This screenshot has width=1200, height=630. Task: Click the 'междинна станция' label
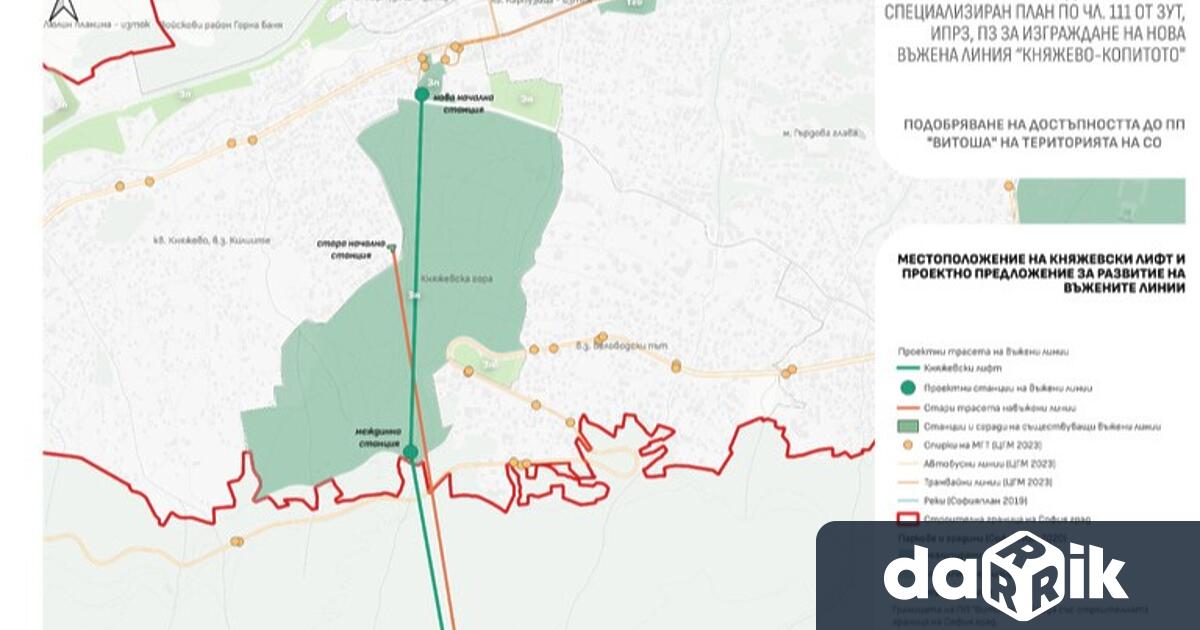pyautogui.click(x=378, y=438)
